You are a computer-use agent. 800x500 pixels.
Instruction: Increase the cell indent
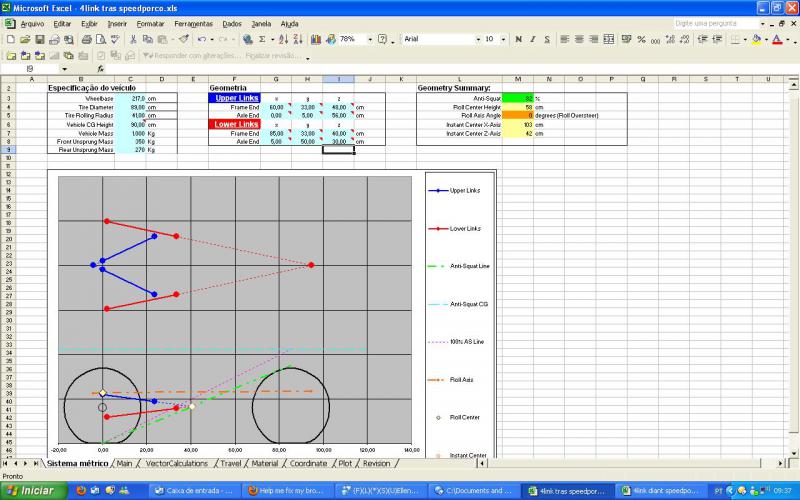[717, 39]
